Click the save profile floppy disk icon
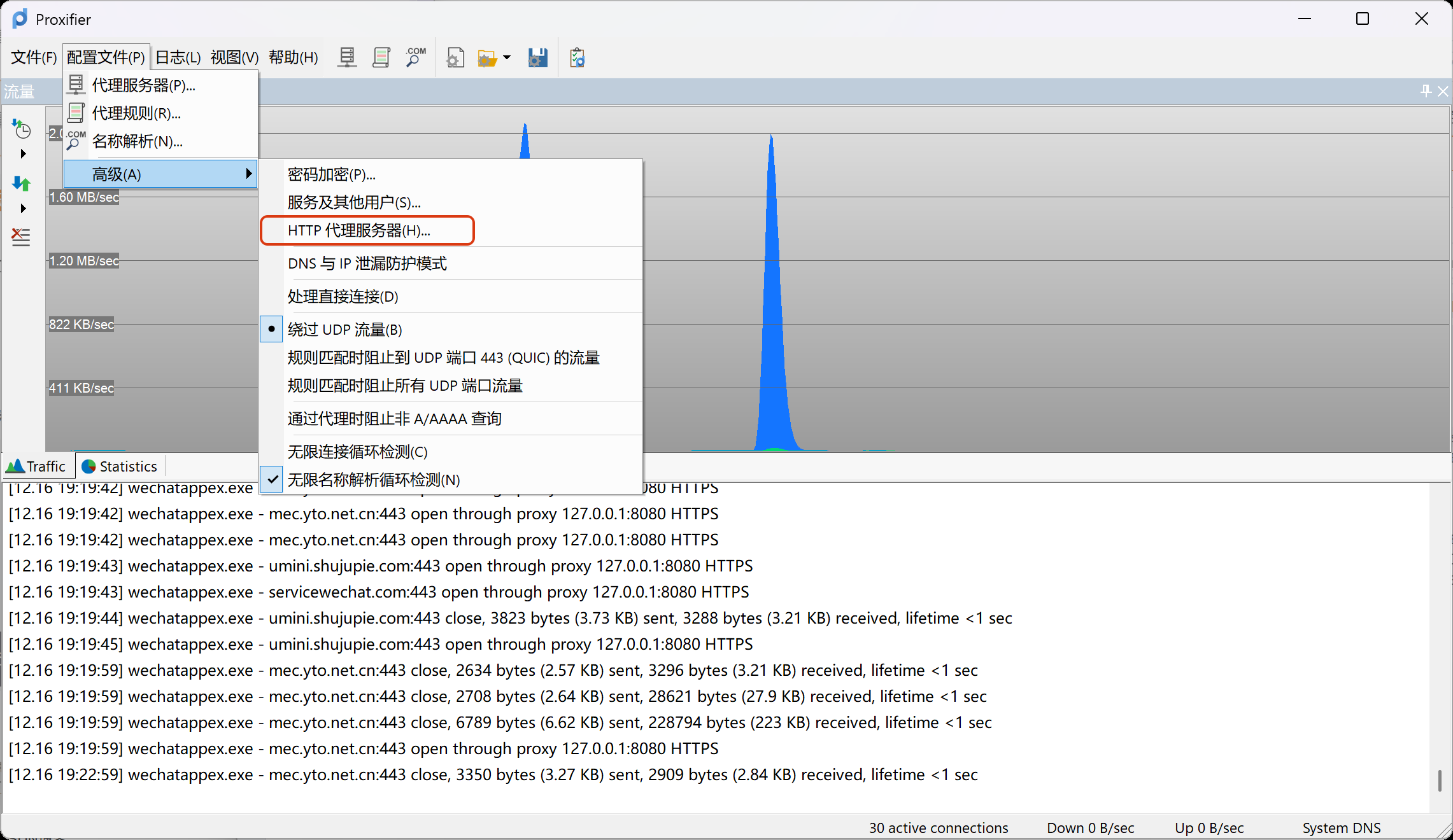Viewport: 1453px width, 840px height. (x=537, y=58)
